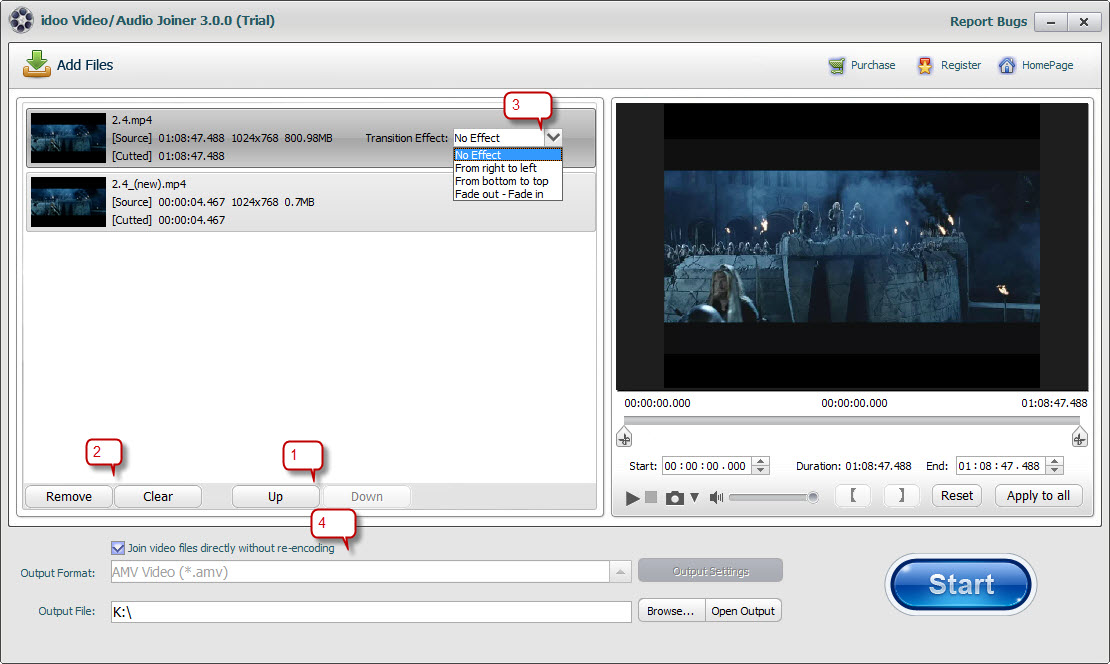1110x664 pixels.
Task: Click the Output Settings button
Action: click(x=710, y=571)
